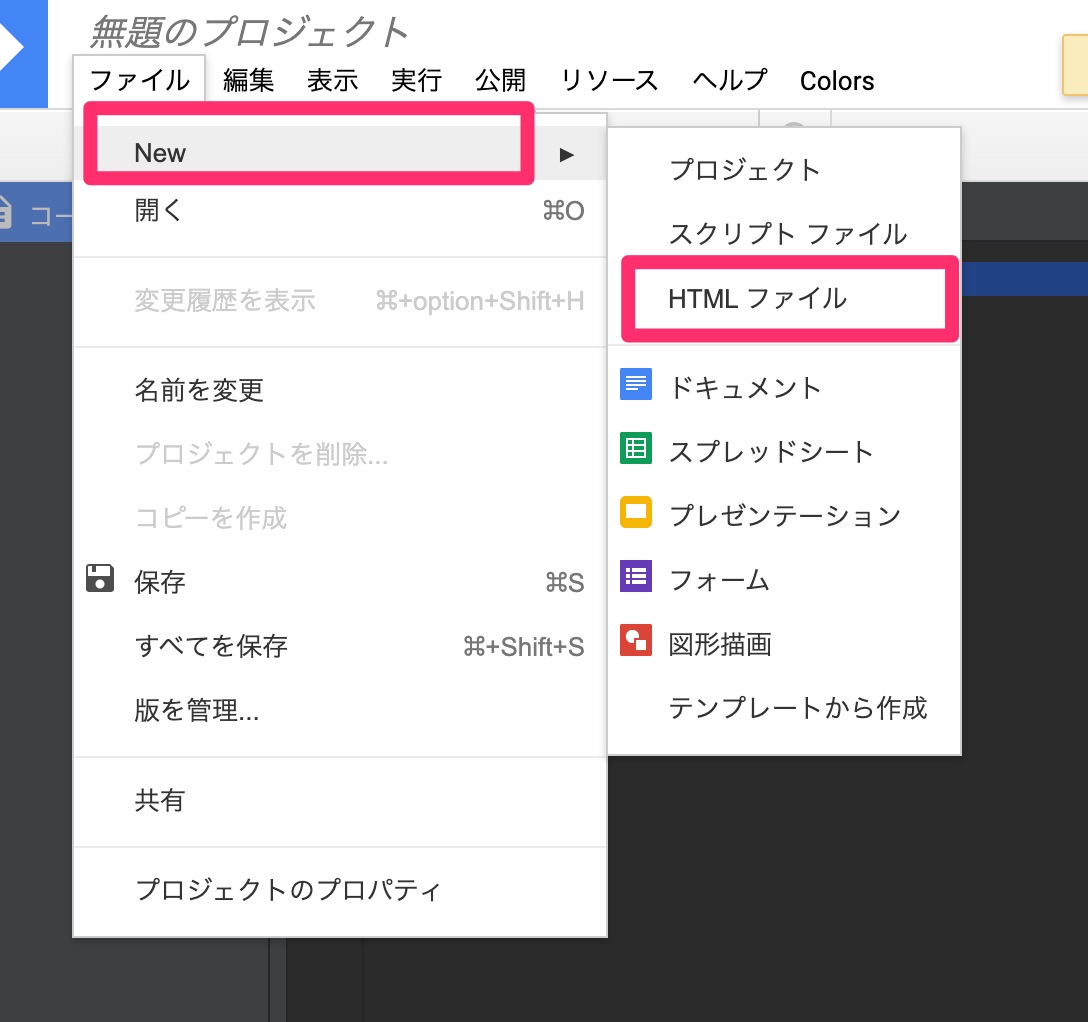1088x1022 pixels.
Task: Click the blue Apps Script arrow logo
Action: (x=20, y=52)
